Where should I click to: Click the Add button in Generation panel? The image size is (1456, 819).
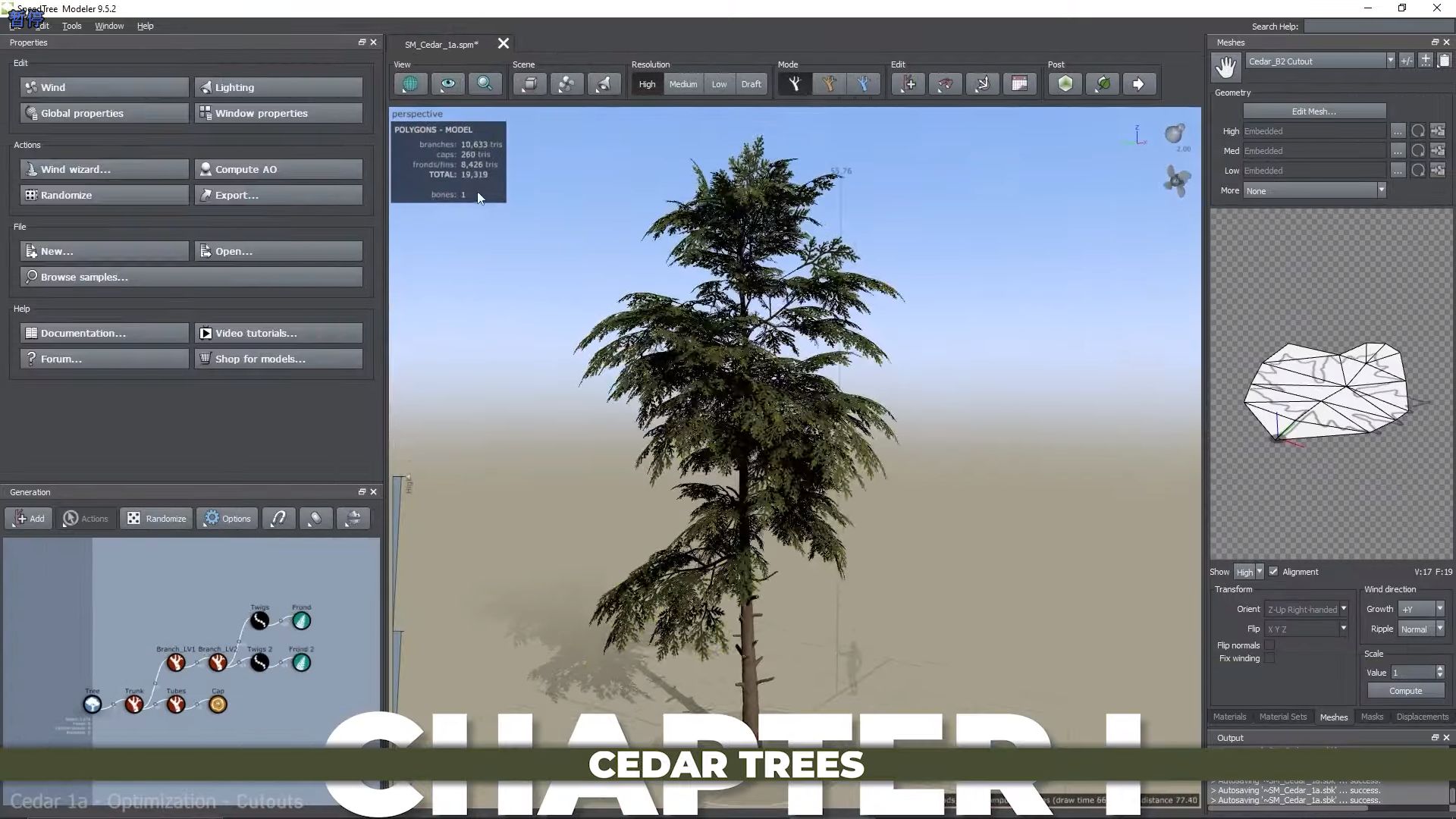pos(29,519)
